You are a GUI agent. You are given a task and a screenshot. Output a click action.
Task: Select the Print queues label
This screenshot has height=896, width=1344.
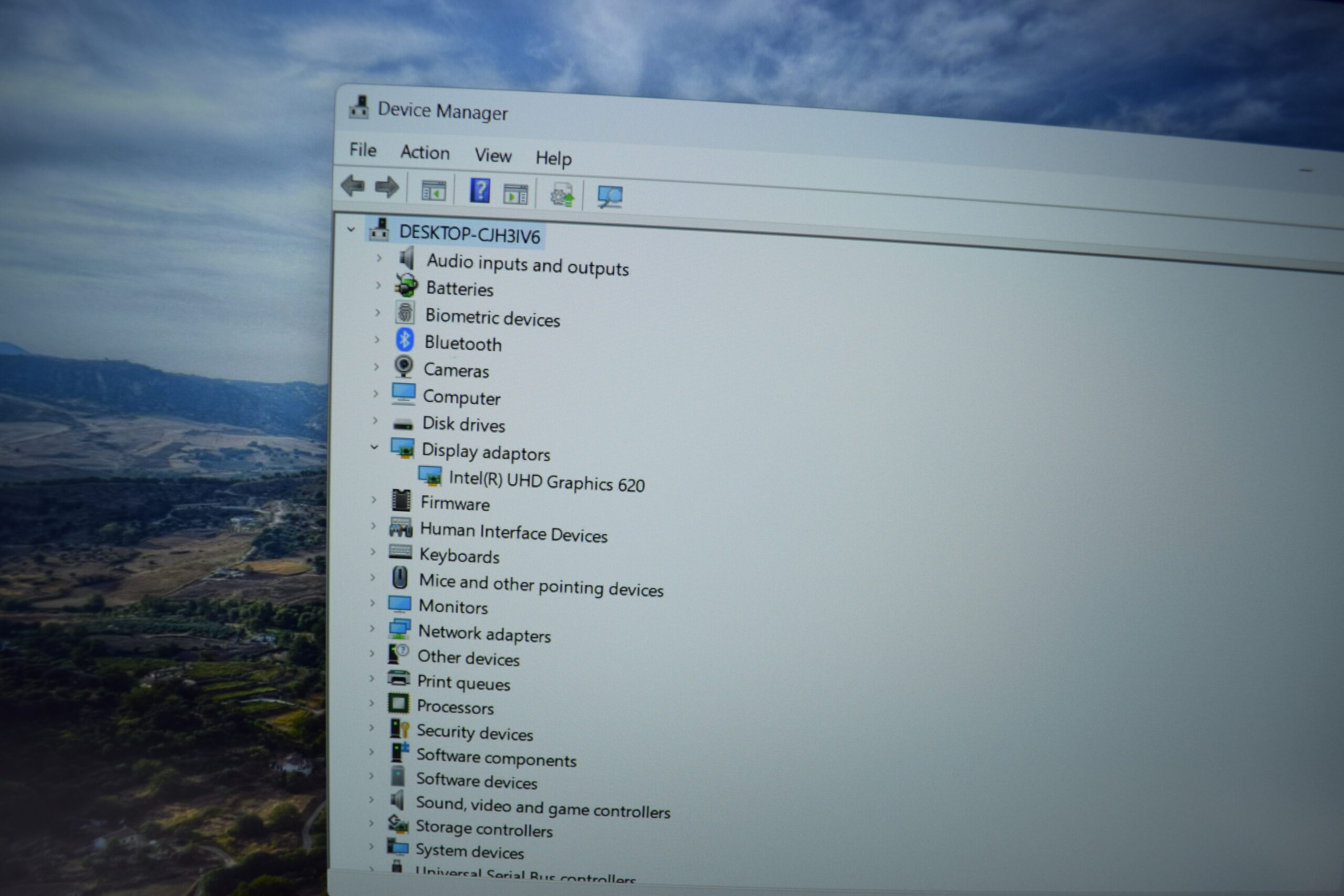click(x=464, y=683)
